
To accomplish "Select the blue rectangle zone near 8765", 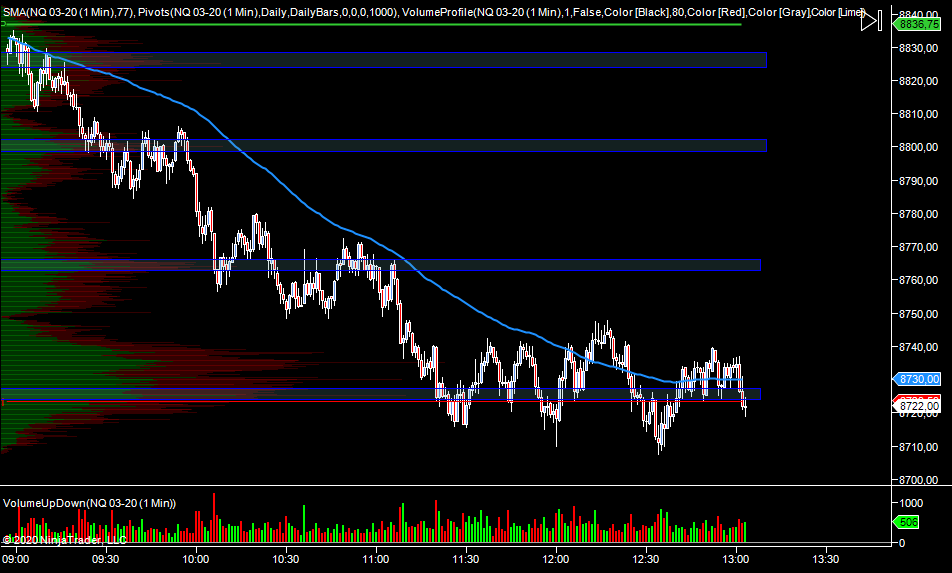I will coord(400,265).
